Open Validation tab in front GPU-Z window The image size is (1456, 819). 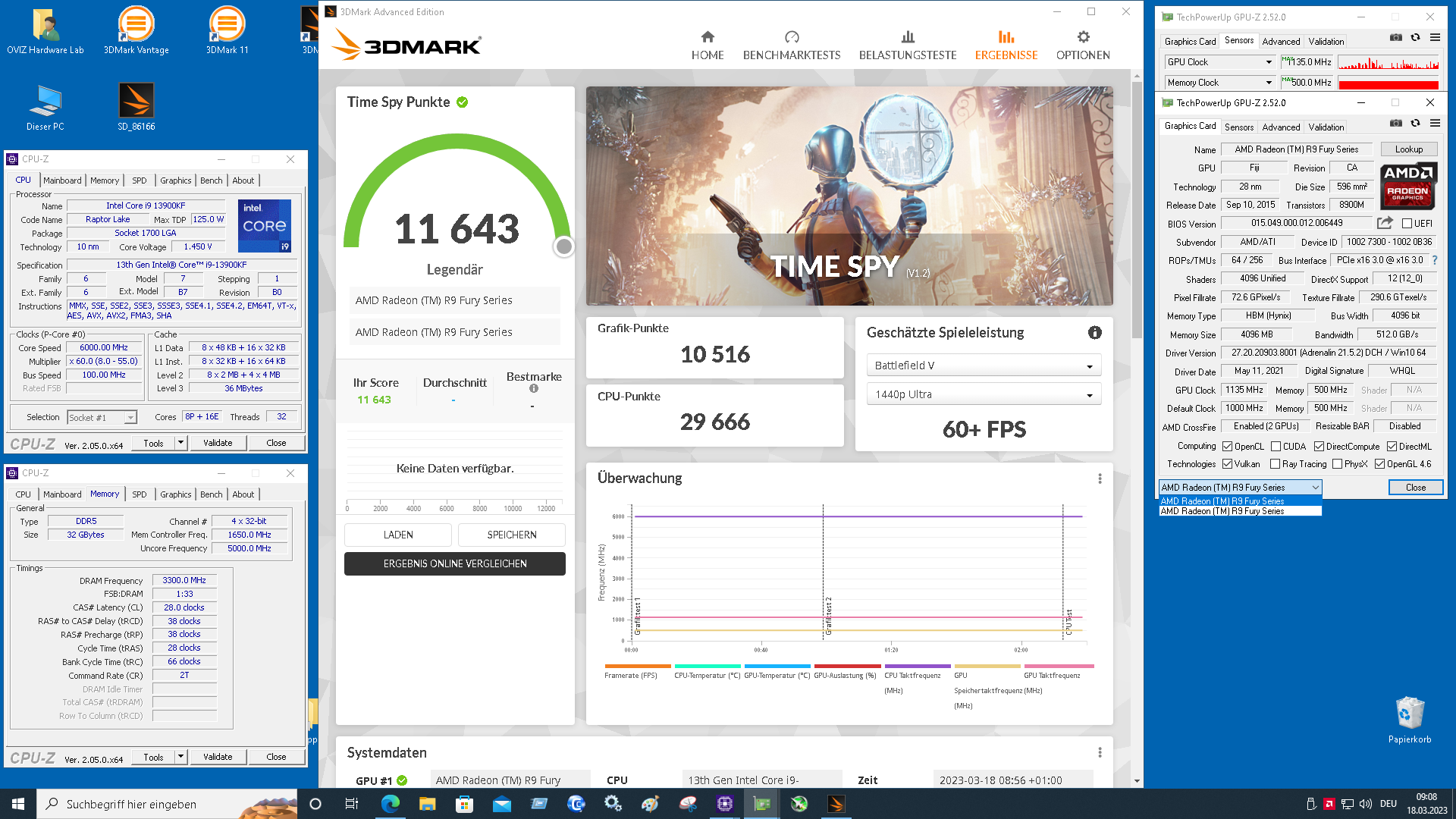(x=1326, y=127)
